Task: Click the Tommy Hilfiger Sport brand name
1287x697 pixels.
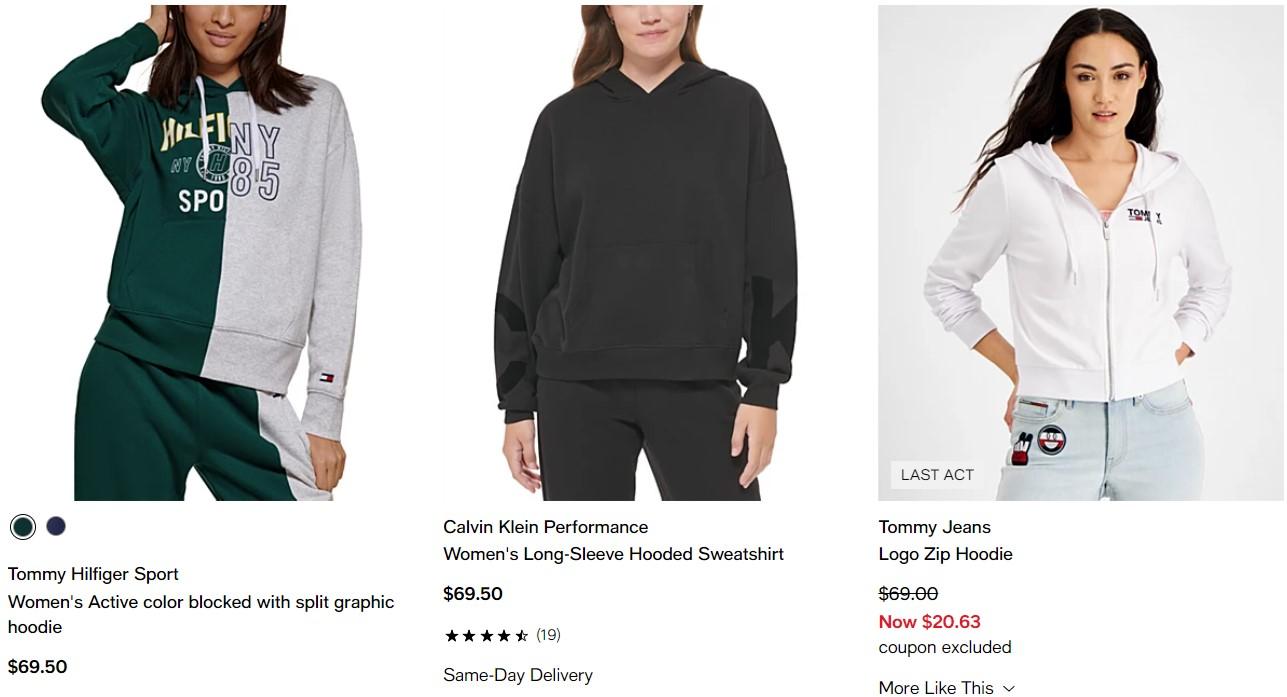Action: pos(93,574)
